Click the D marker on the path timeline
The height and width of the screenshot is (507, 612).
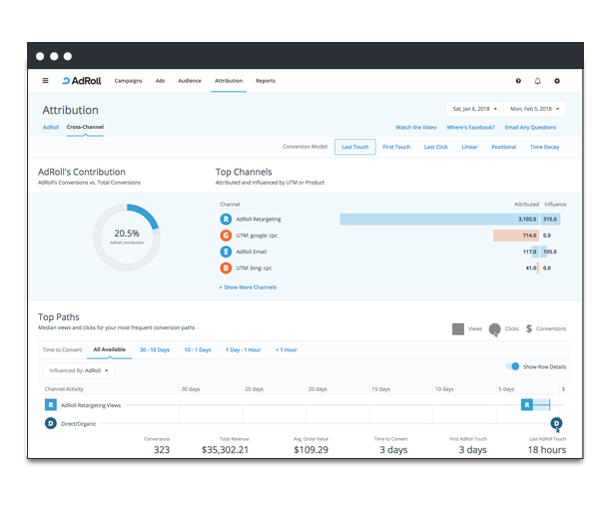(x=556, y=423)
